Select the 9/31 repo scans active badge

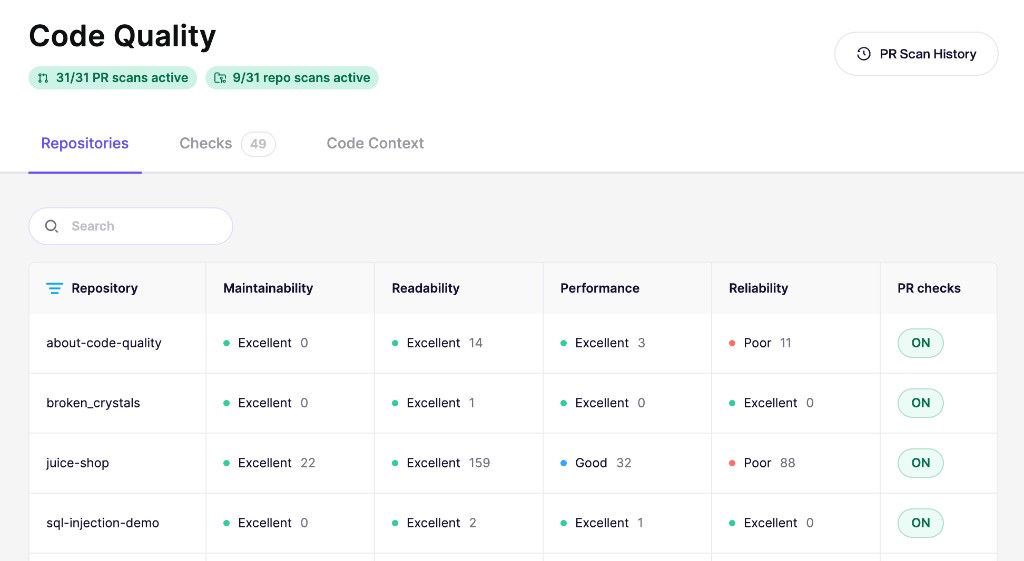pos(292,78)
